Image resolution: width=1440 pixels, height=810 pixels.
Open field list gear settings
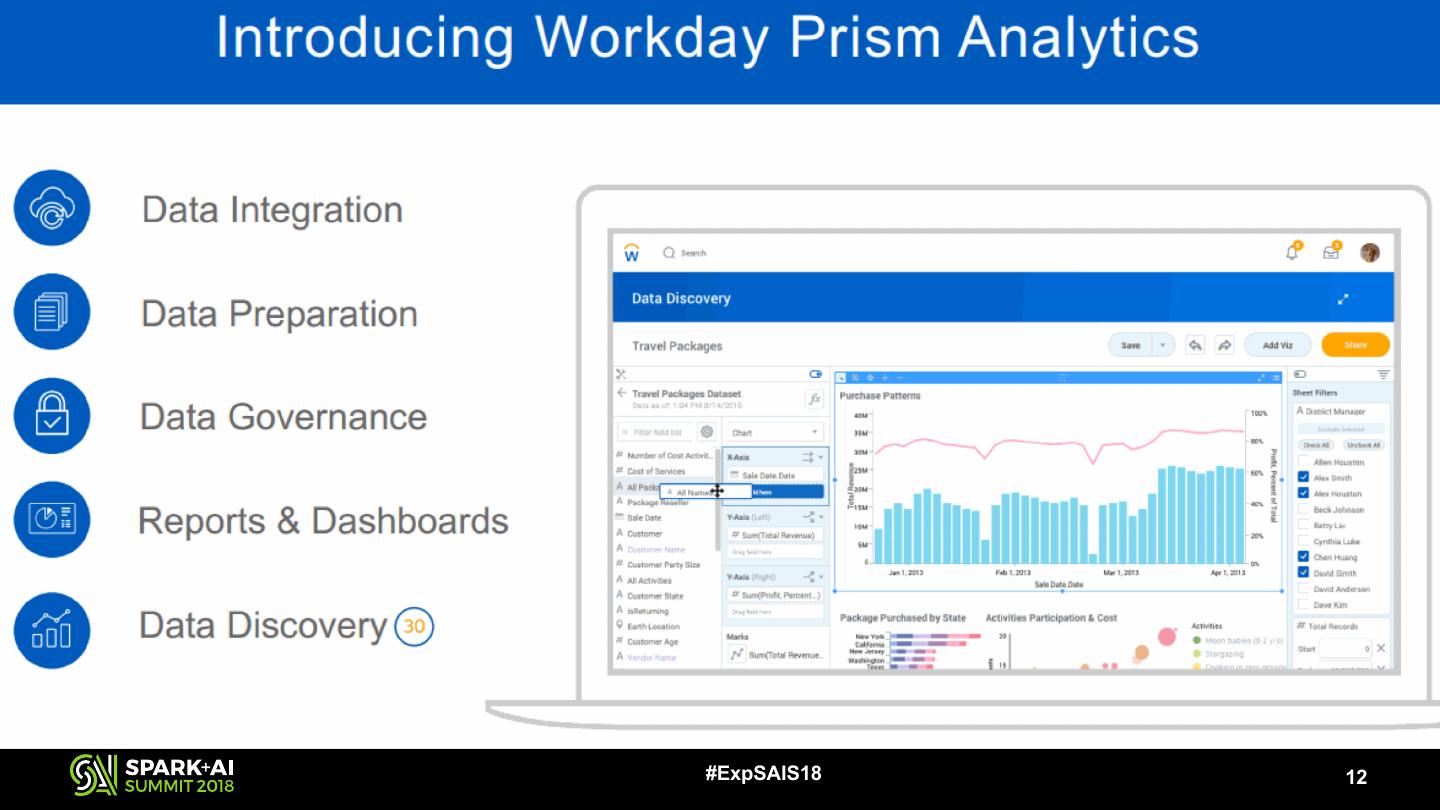click(x=707, y=432)
